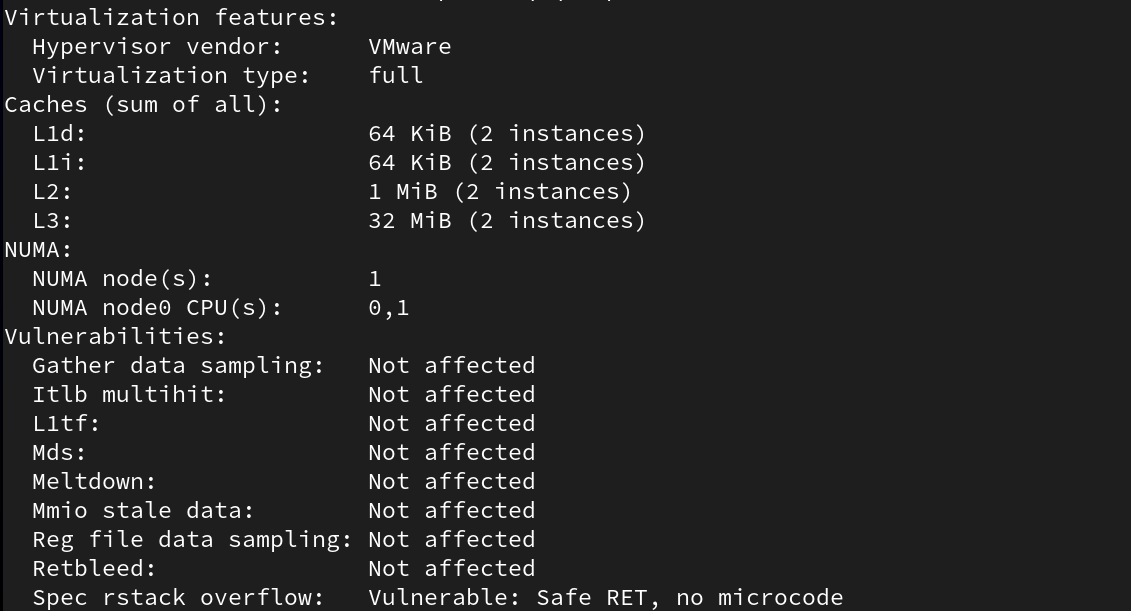Click 'Mmio stale data:' label
The width and height of the screenshot is (1131, 611).
[x=143, y=511]
